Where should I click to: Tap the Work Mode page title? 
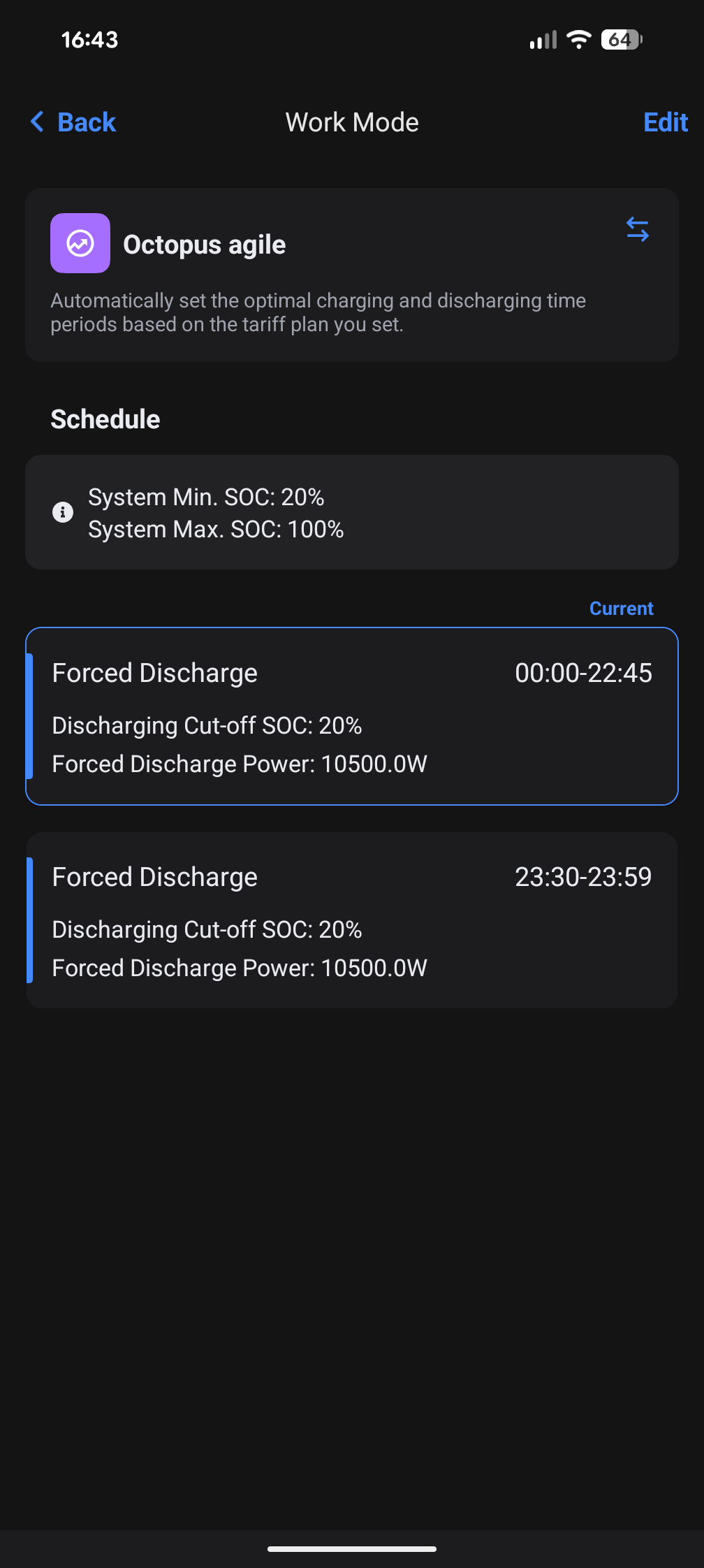click(352, 122)
